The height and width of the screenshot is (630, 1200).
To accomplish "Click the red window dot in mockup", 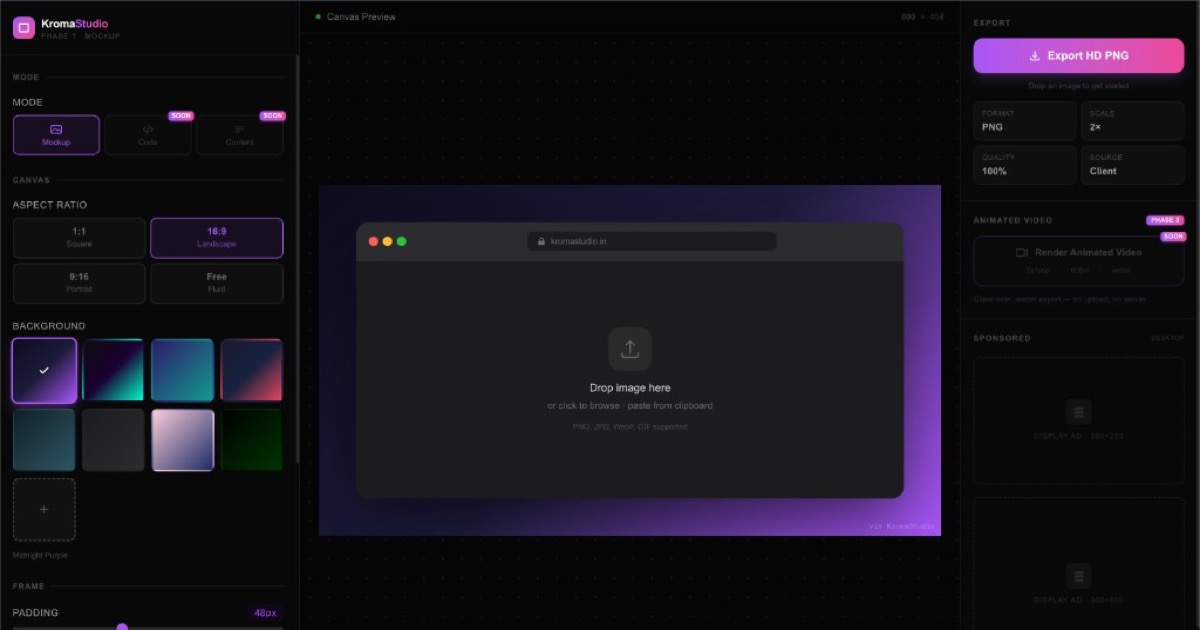I will coord(373,241).
